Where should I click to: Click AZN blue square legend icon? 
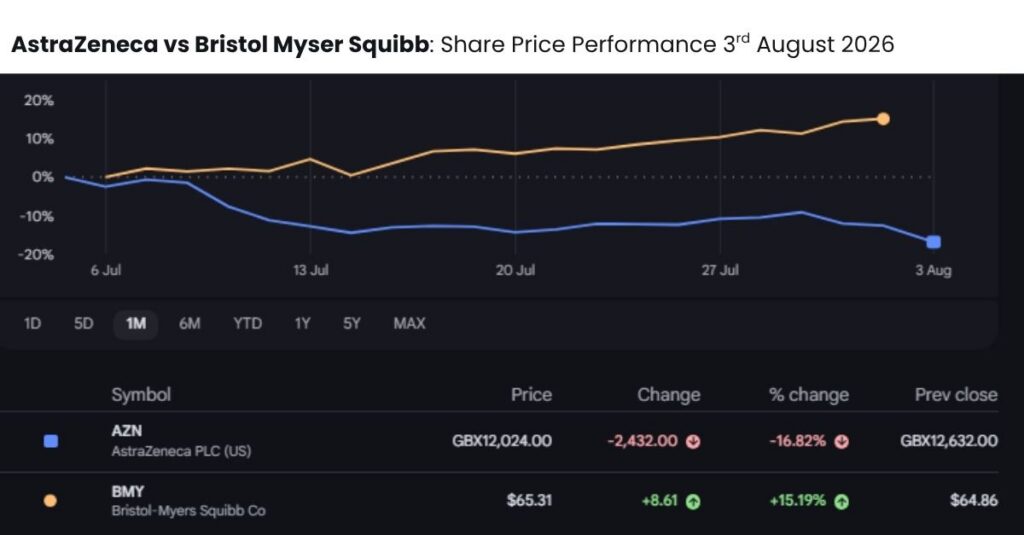(x=50, y=441)
